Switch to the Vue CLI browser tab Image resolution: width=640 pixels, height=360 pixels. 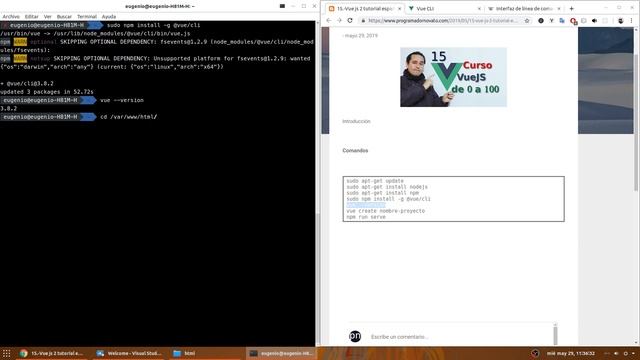(443, 9)
